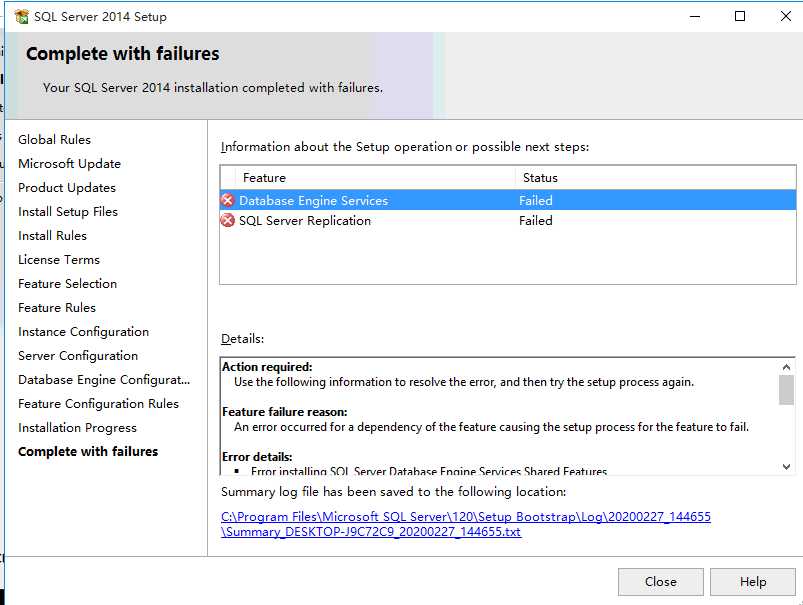This screenshot has width=803, height=605.
Task: Click the Failed status of Database Engine Services
Action: pyautogui.click(x=536, y=200)
